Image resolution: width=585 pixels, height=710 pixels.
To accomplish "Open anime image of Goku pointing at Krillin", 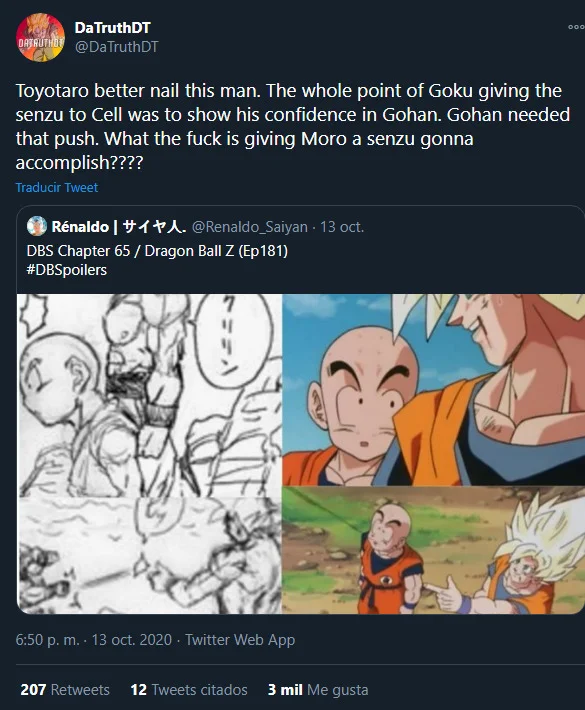I will (x=433, y=551).
